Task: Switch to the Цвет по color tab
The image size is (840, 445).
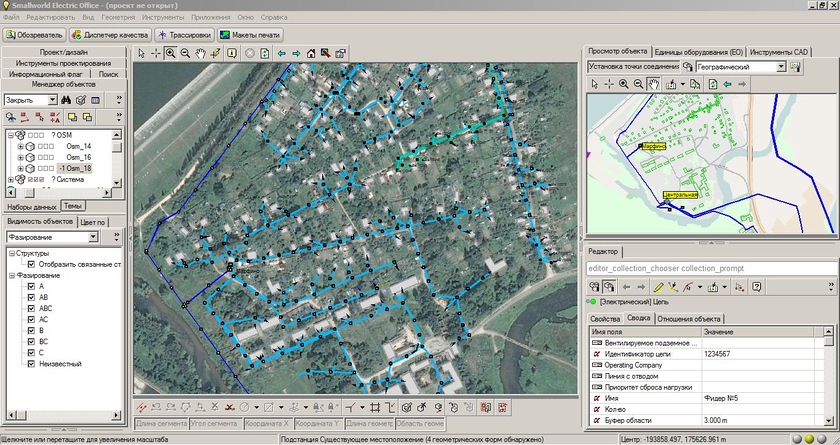Action: 93,221
